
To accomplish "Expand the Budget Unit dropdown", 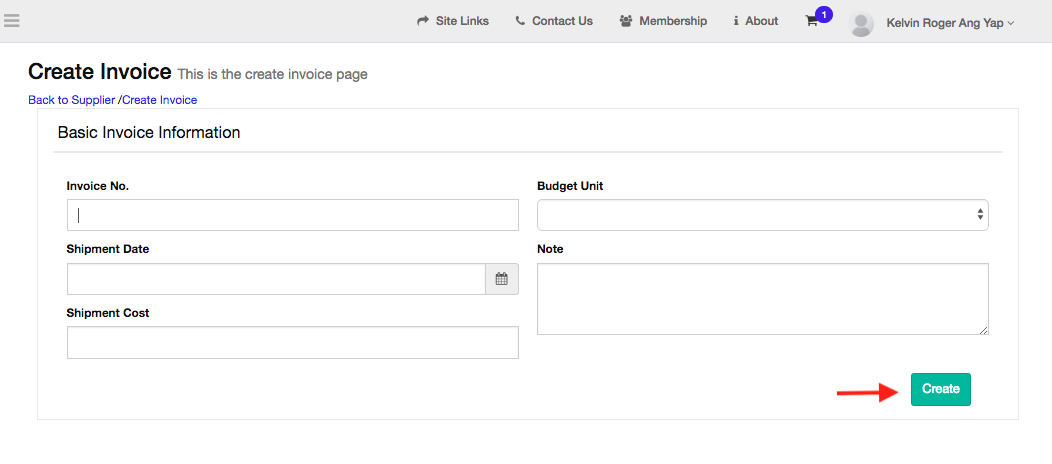I will click(x=762, y=215).
